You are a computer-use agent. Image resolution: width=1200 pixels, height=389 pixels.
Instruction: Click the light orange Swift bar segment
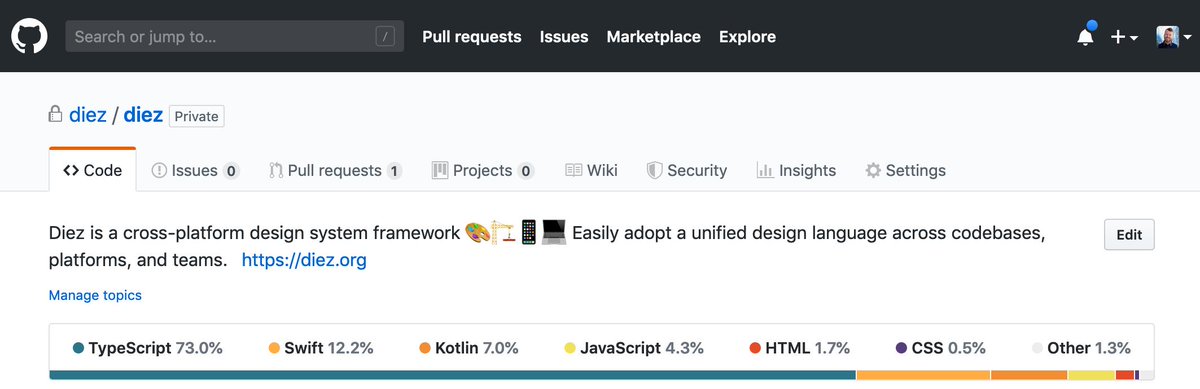pos(923,375)
